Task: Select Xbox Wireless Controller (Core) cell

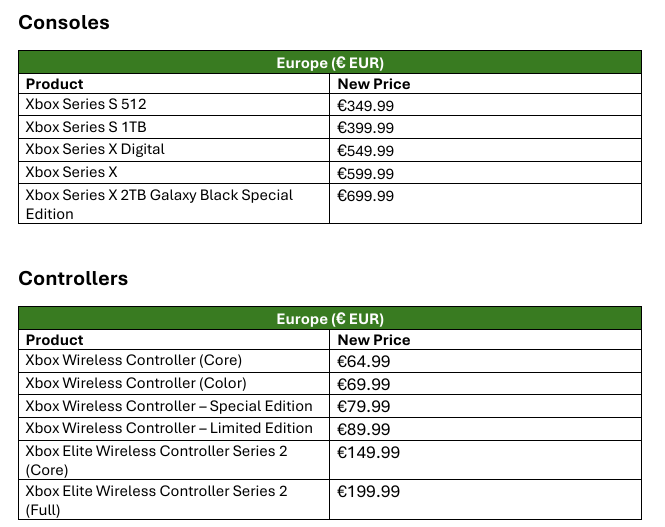Action: 174,361
